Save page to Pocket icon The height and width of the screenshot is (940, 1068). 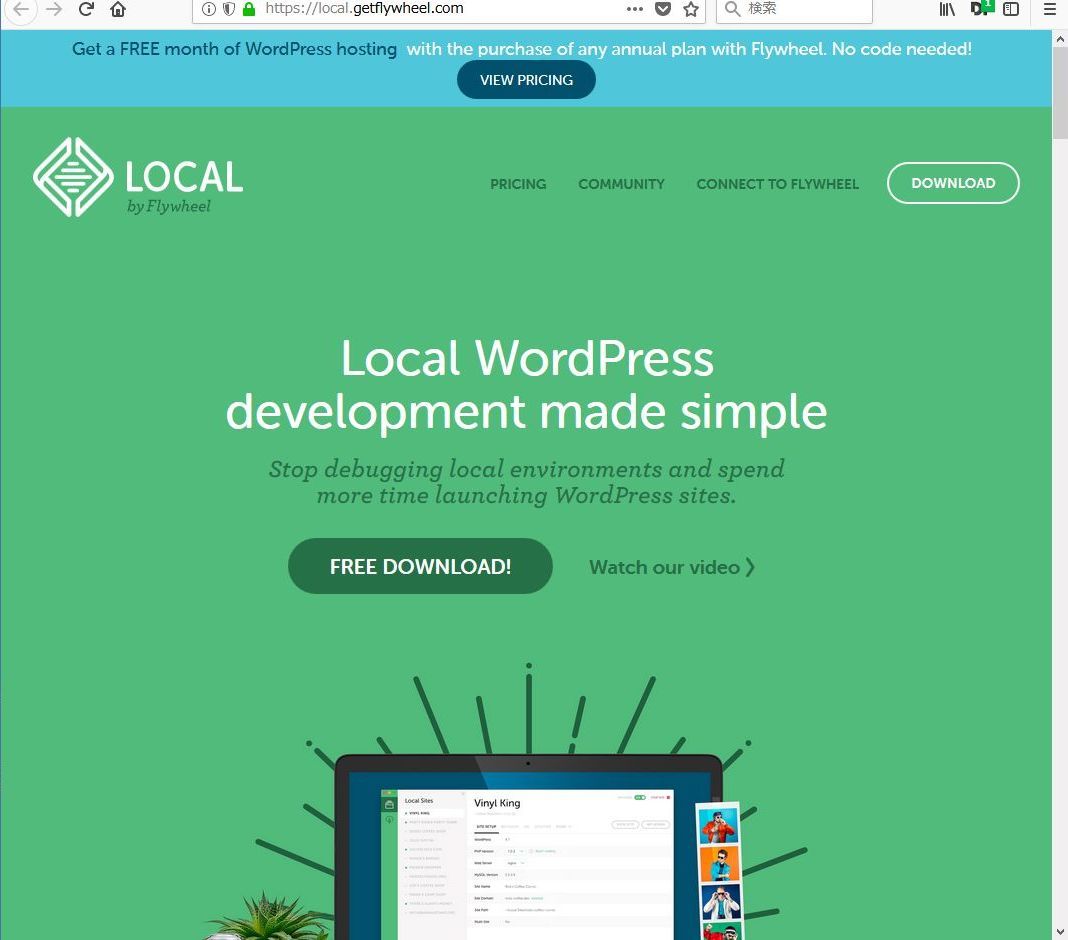pos(663,9)
